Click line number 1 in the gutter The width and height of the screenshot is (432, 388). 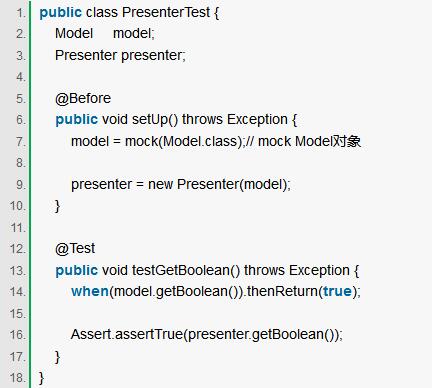click(x=21, y=13)
